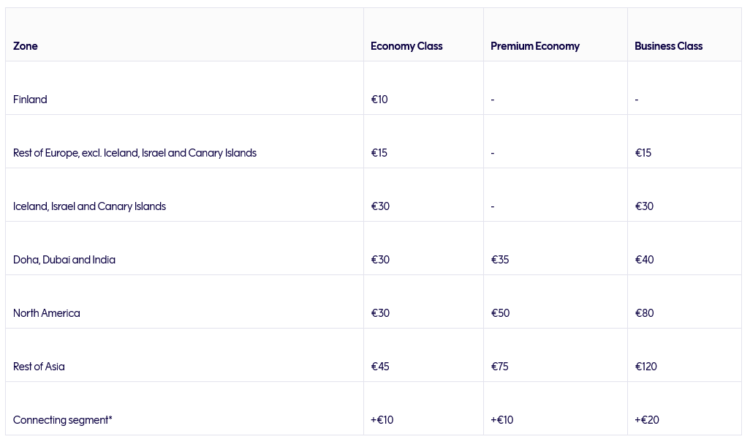This screenshot has height=442, width=750.
Task: Click the Economy Class column header
Action: pyautogui.click(x=407, y=46)
